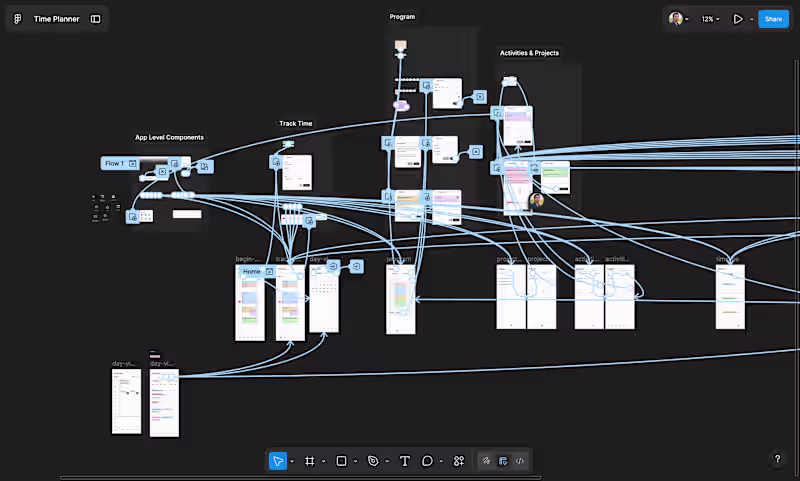Select the Comment tool
Image resolution: width=800 pixels, height=481 pixels.
coord(427,461)
